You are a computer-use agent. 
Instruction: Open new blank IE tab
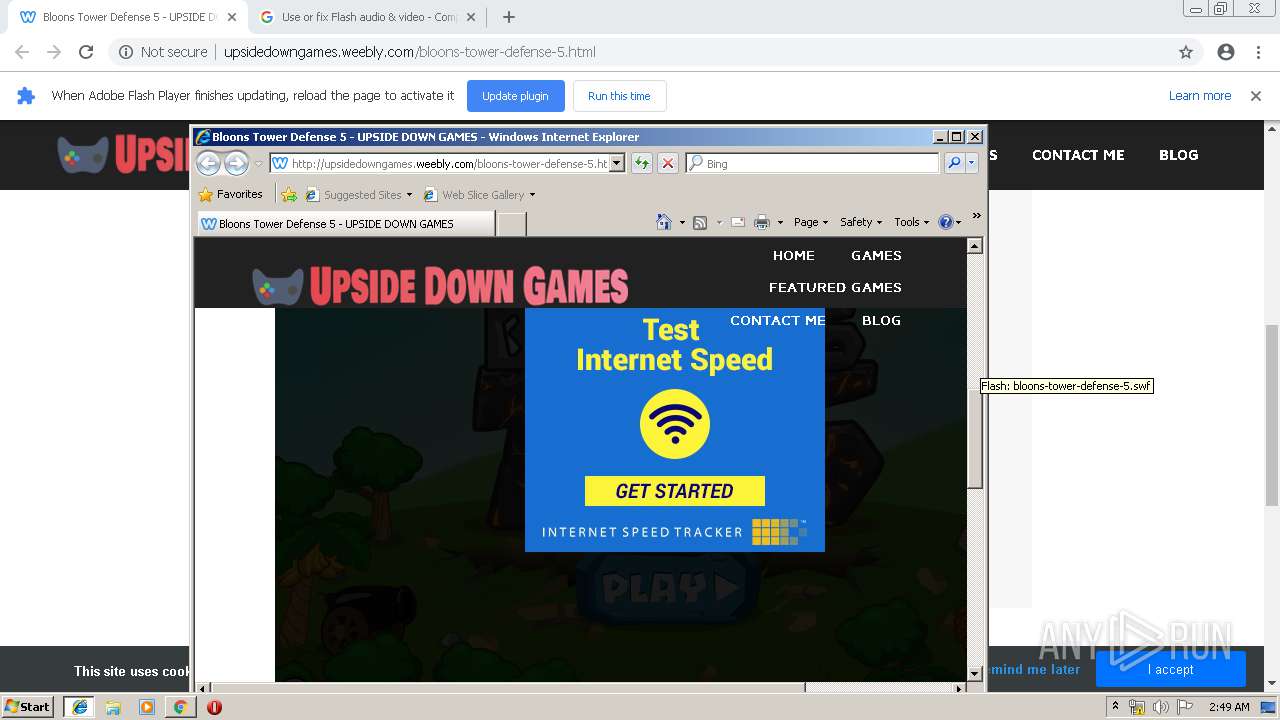tap(511, 224)
